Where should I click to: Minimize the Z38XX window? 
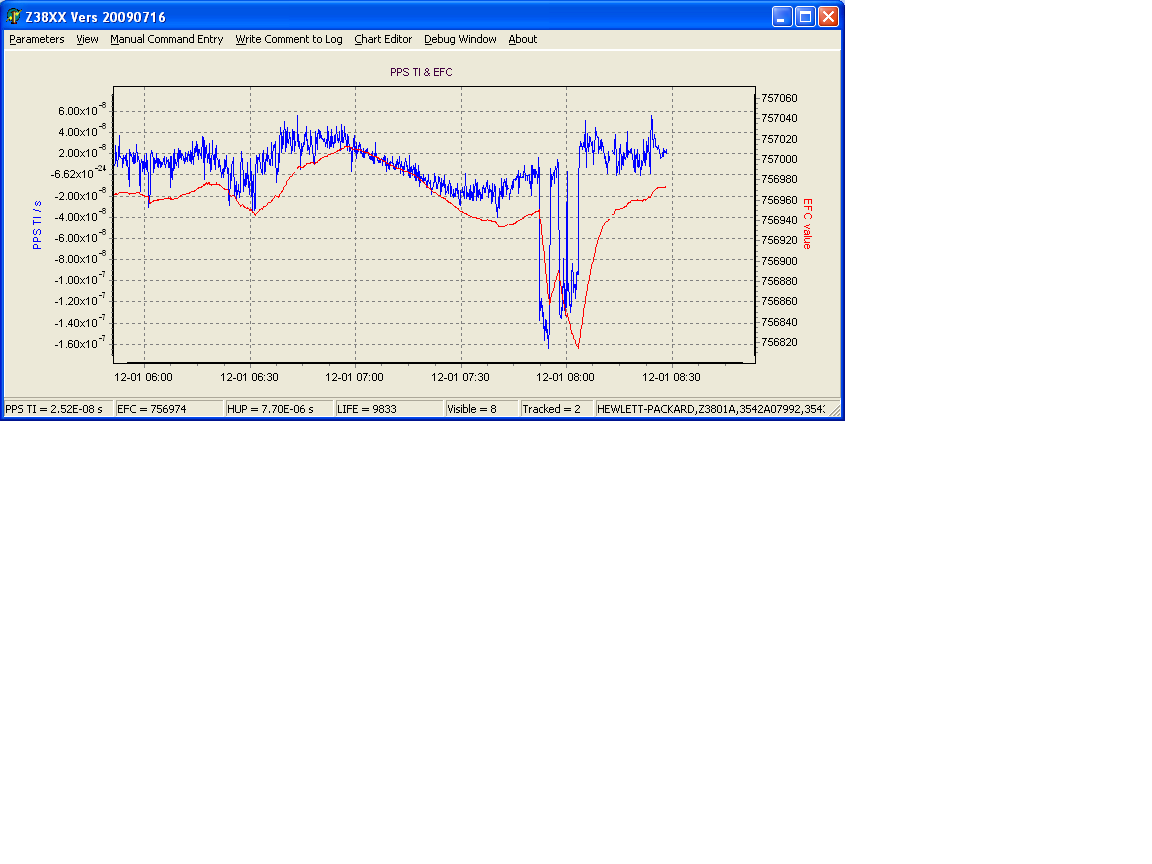coord(782,16)
